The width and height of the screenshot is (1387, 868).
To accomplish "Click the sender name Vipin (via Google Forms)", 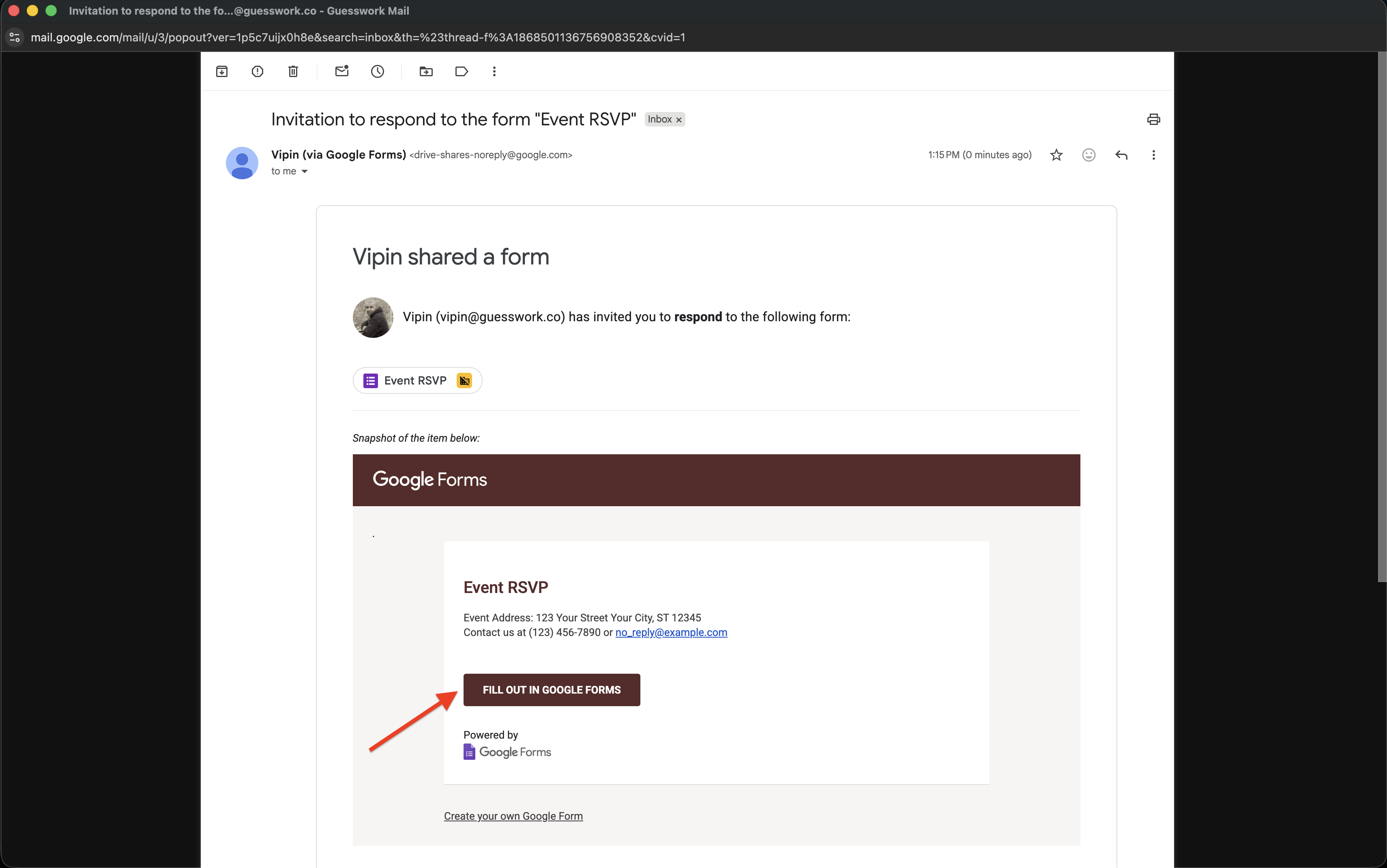I will (x=339, y=155).
